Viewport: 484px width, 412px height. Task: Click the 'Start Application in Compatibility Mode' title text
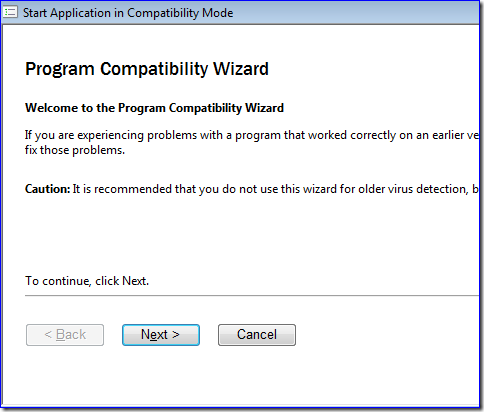pyautogui.click(x=128, y=13)
